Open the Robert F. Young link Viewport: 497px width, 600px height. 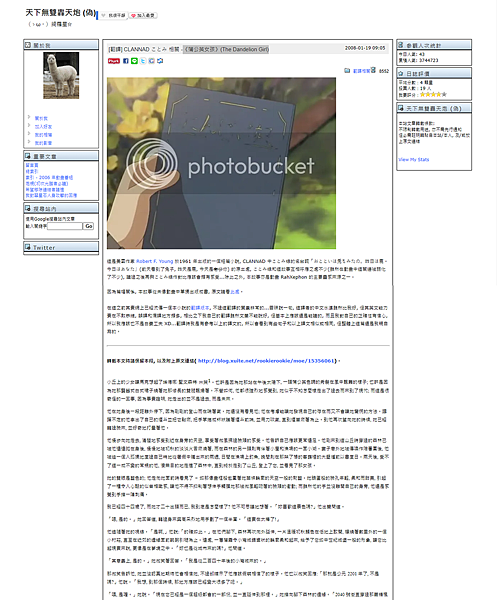coord(155,261)
